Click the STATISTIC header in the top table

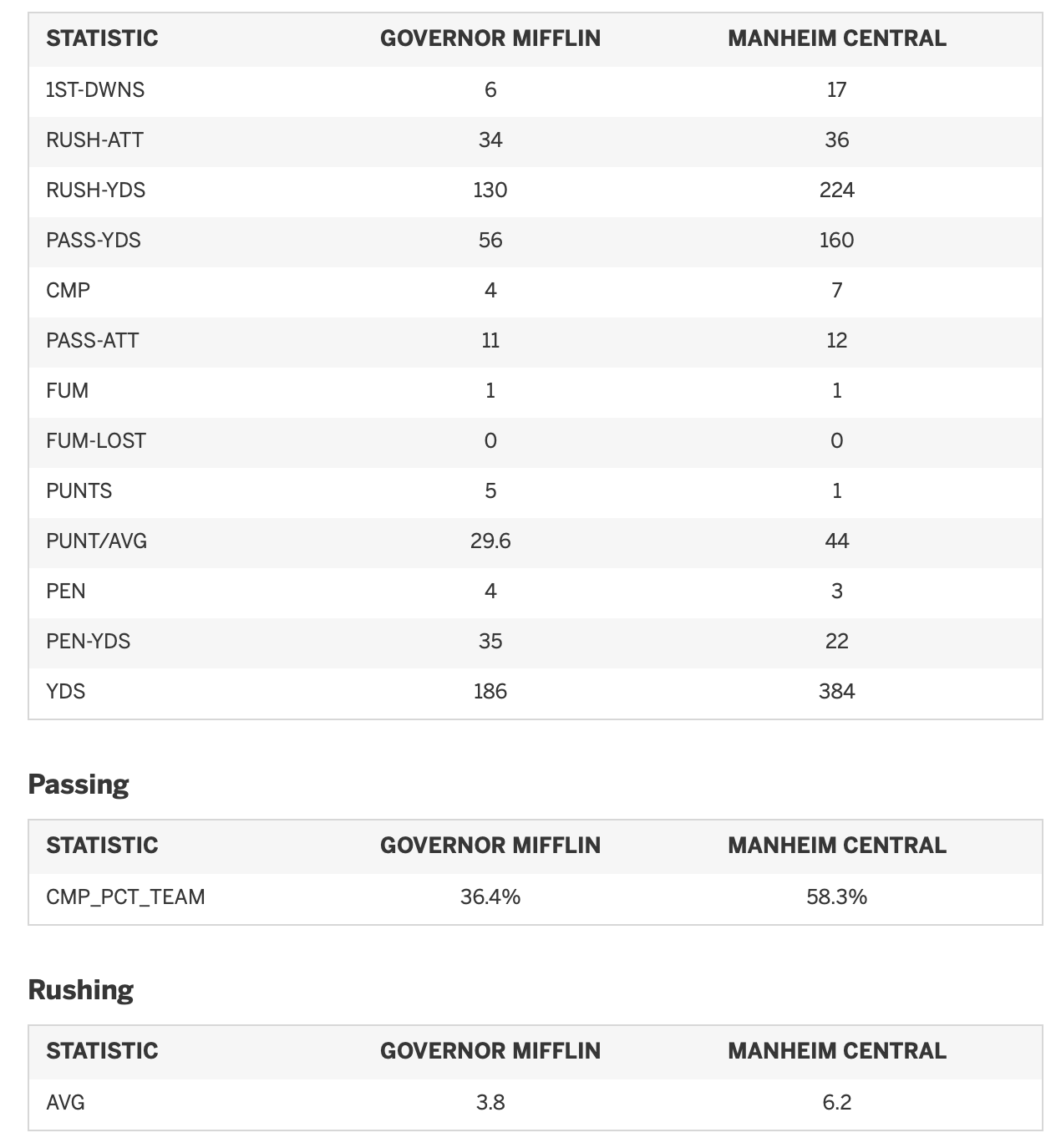102,38
